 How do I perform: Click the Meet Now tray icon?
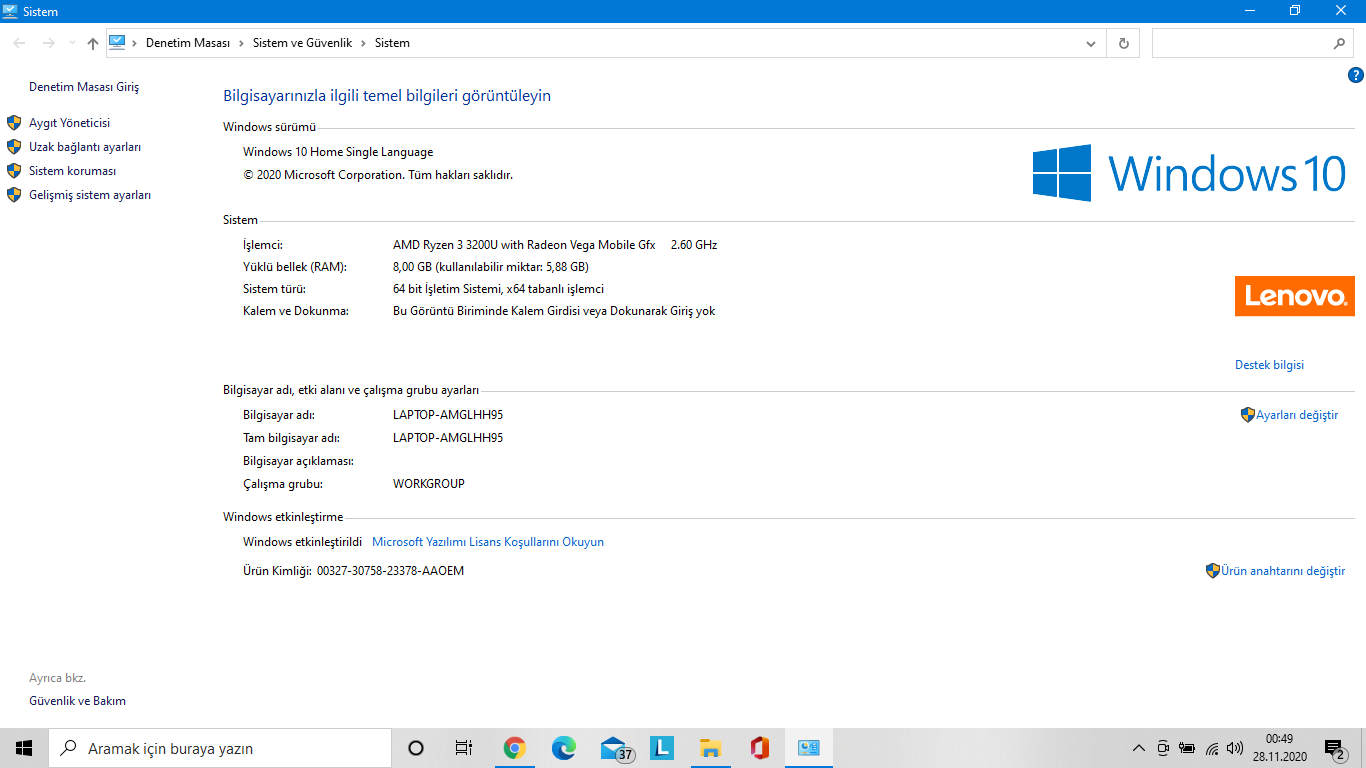(1163, 748)
